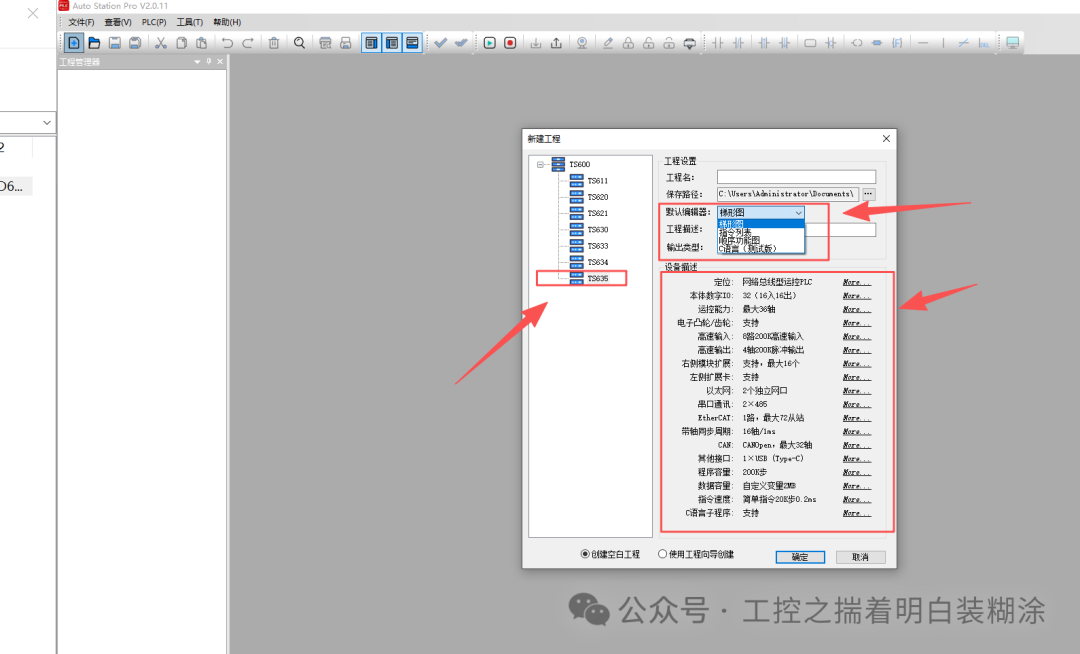Click the pencil edit toolbar icon
The width and height of the screenshot is (1080, 654).
pyautogui.click(x=608, y=43)
